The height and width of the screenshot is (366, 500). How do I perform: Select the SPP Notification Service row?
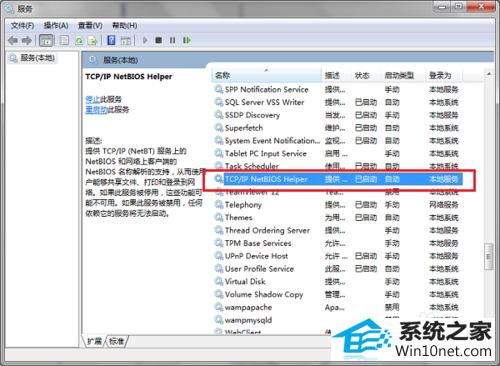(337, 89)
